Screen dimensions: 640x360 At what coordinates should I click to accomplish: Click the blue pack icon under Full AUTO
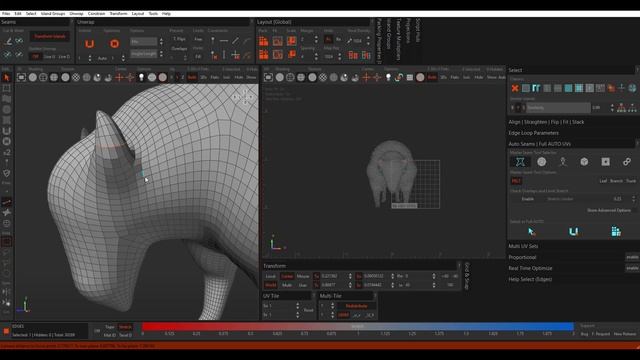point(616,232)
